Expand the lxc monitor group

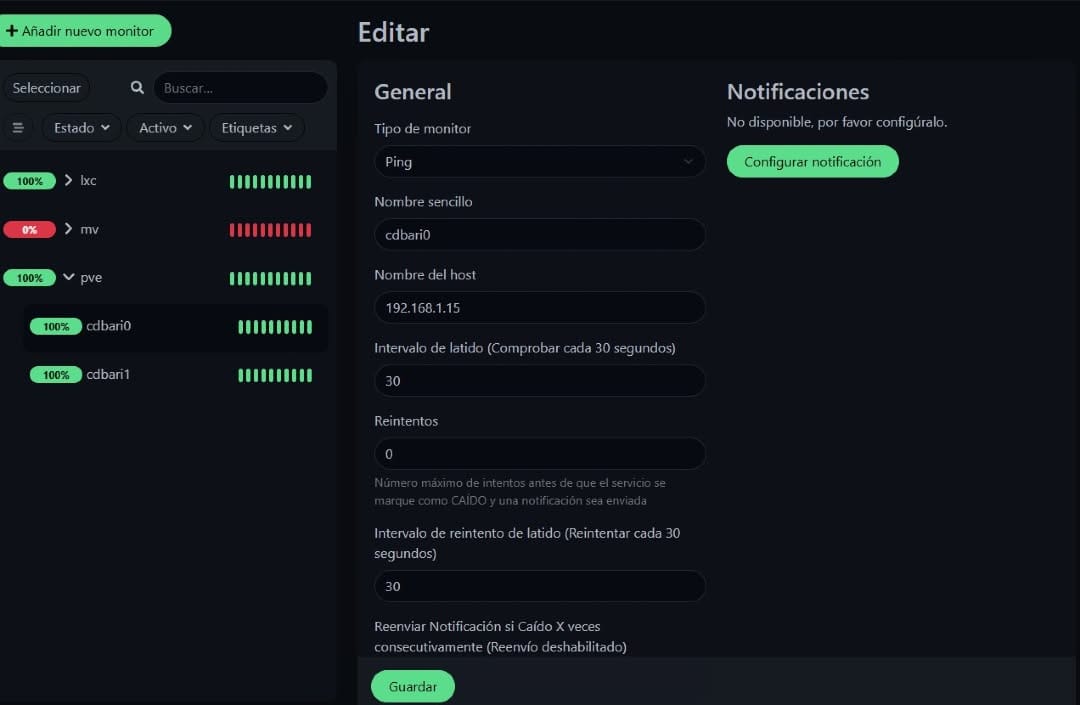pos(68,180)
